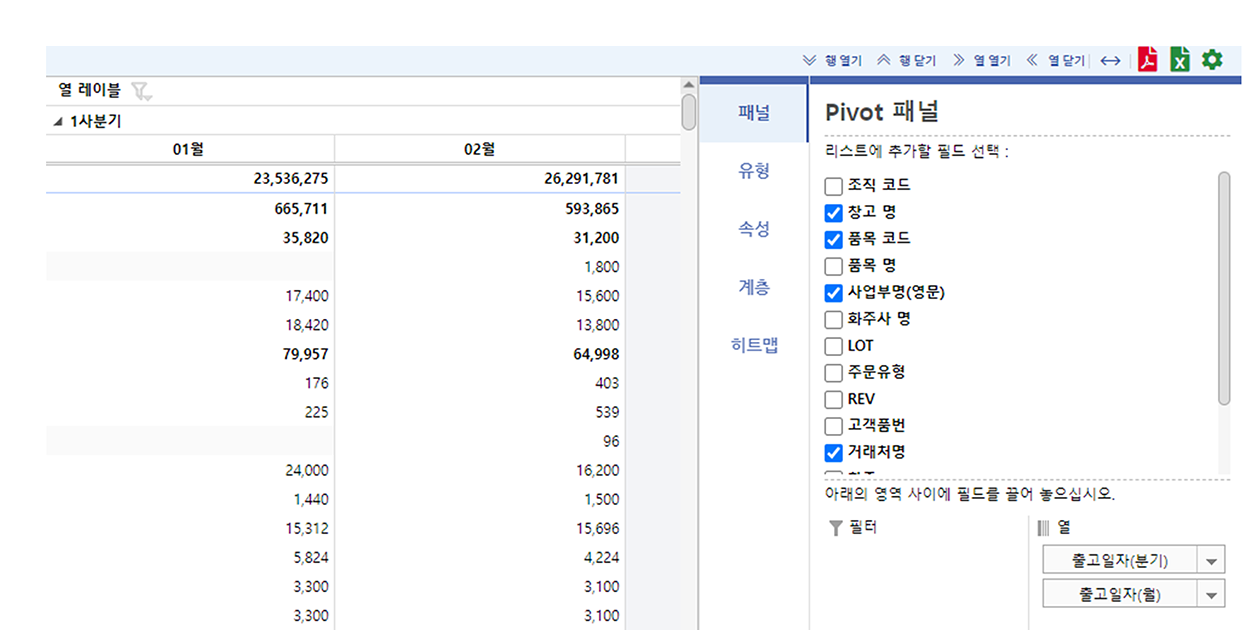Enable the 조직 코드 field checkbox
Viewport: 1248px width, 630px height.
pyautogui.click(x=833, y=186)
